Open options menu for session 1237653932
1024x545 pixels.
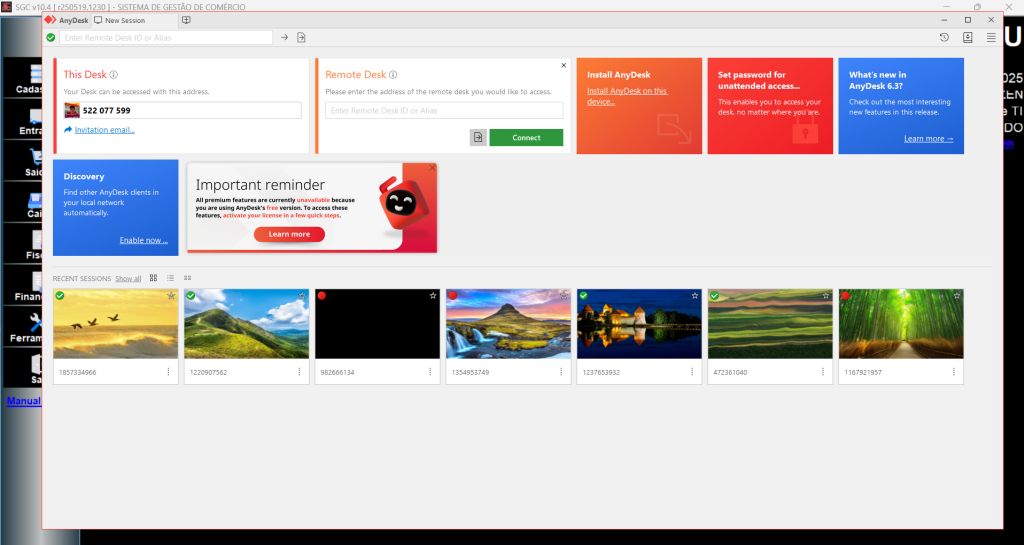click(692, 372)
